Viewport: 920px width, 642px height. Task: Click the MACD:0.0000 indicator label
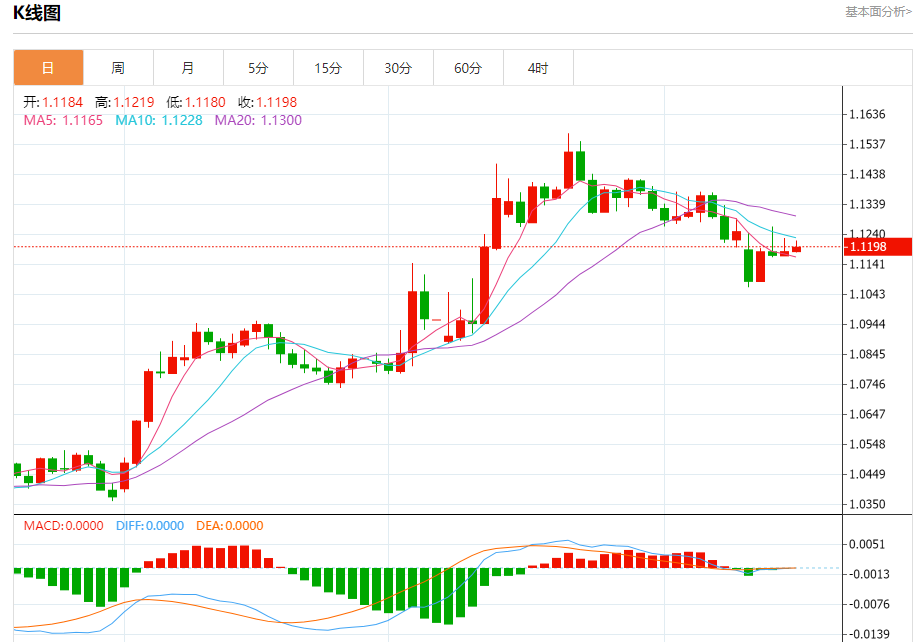tap(63, 526)
